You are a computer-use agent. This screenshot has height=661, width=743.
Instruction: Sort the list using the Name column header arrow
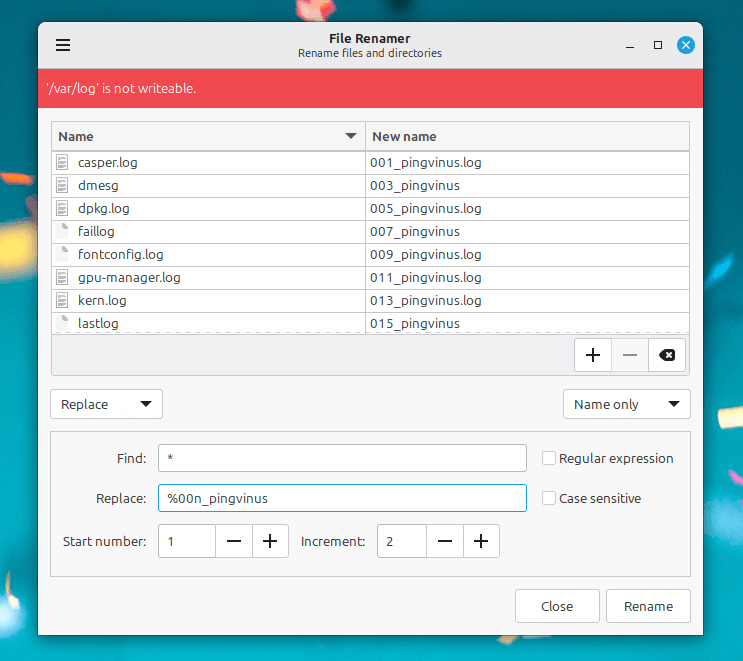pyautogui.click(x=351, y=136)
